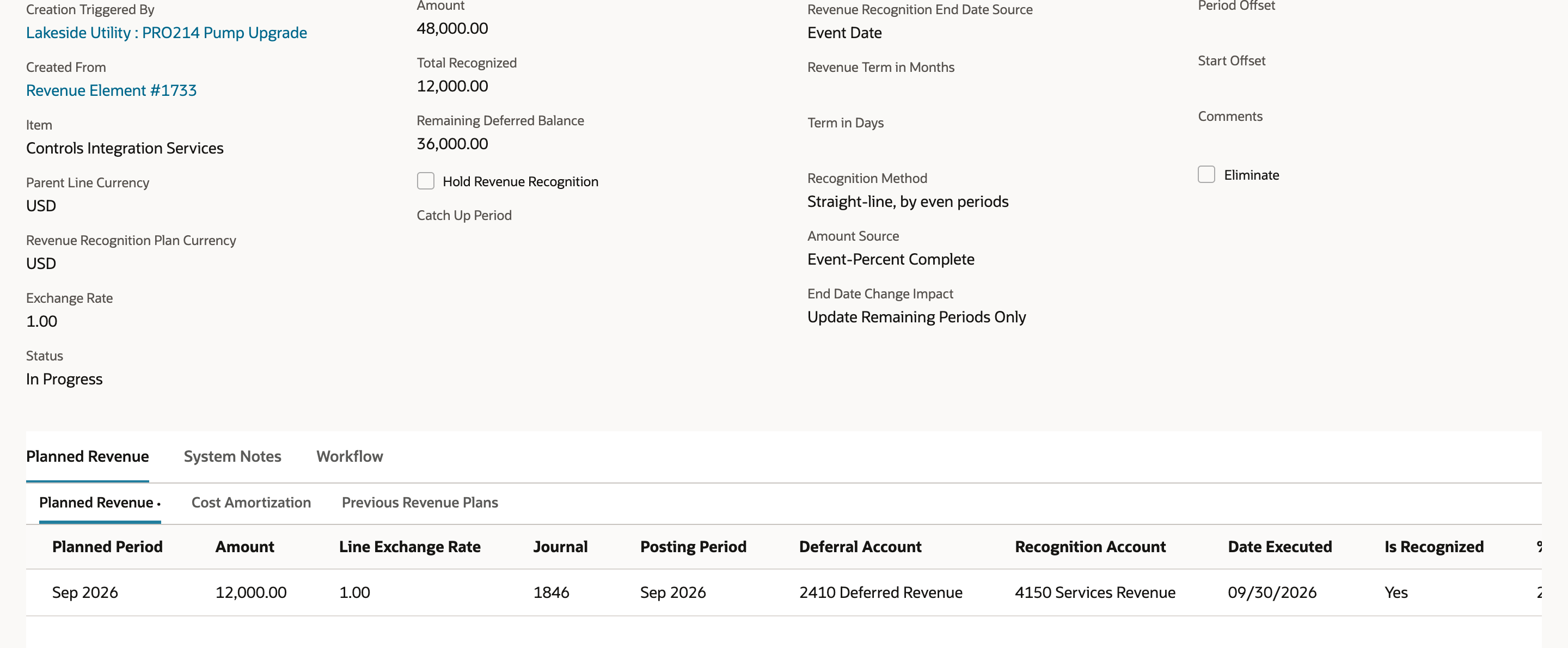Click the Is Recognized column header
The height and width of the screenshot is (648, 1568).
point(1434,547)
